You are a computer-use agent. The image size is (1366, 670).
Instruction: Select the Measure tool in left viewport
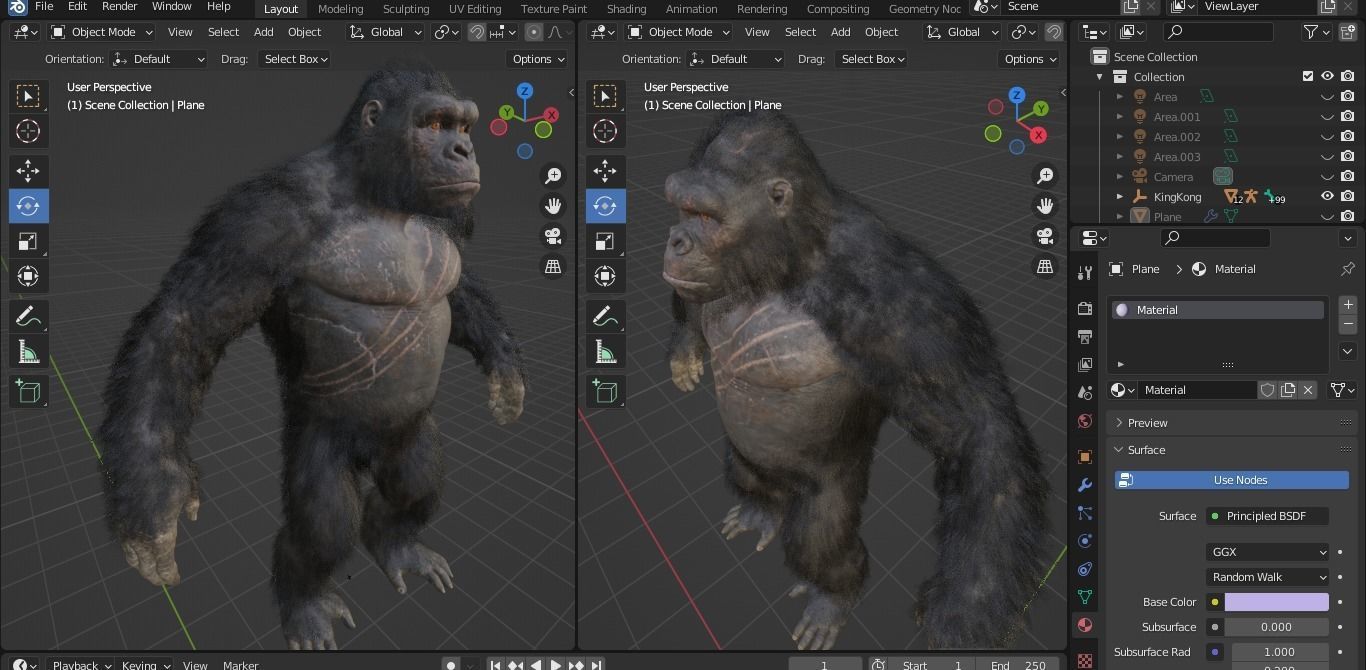point(28,352)
